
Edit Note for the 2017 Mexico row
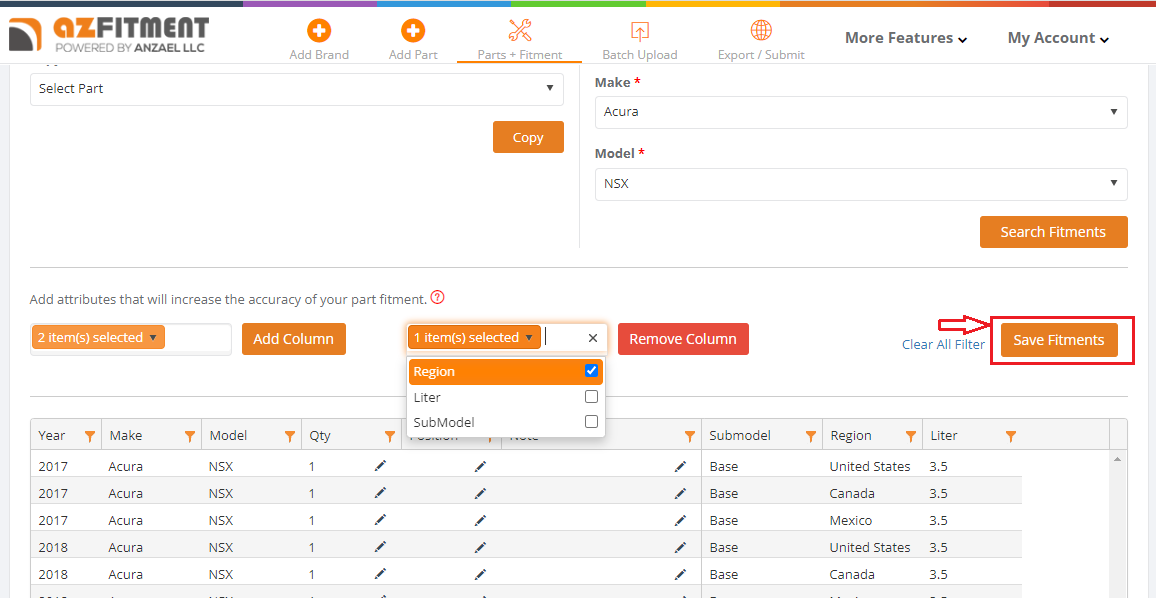pos(680,521)
